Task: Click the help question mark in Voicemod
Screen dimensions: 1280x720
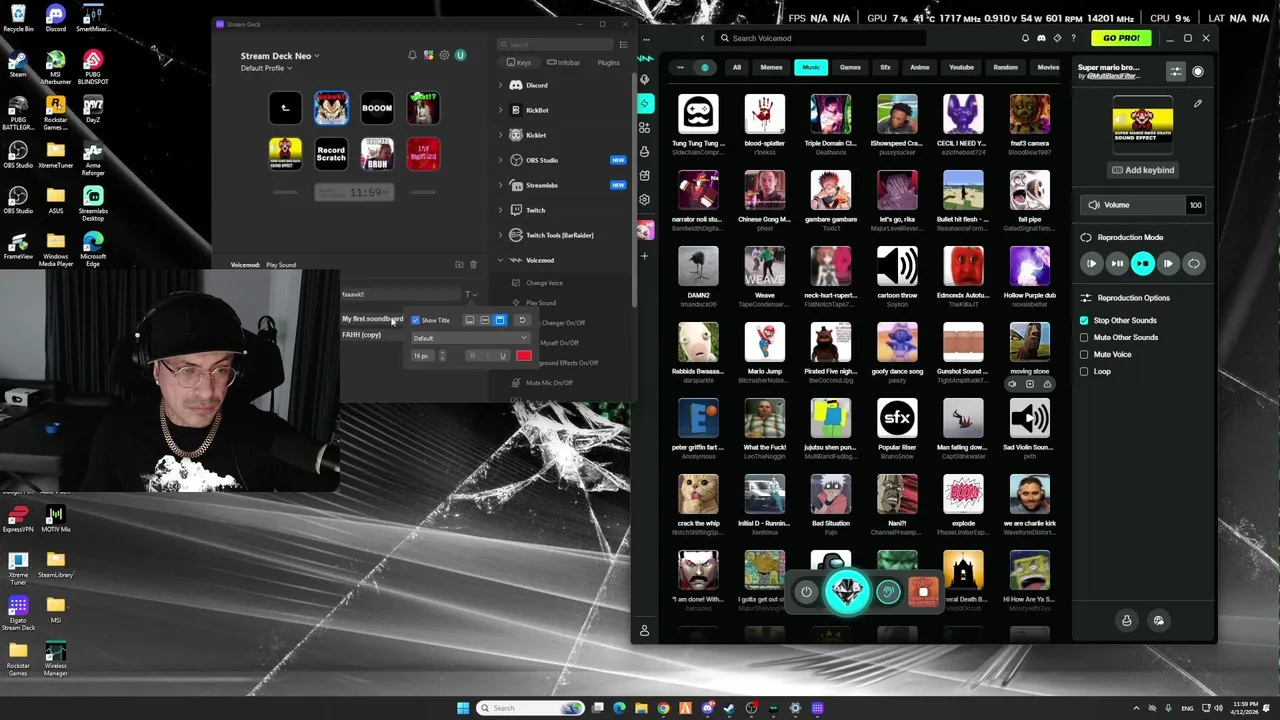Action: [x=1074, y=38]
